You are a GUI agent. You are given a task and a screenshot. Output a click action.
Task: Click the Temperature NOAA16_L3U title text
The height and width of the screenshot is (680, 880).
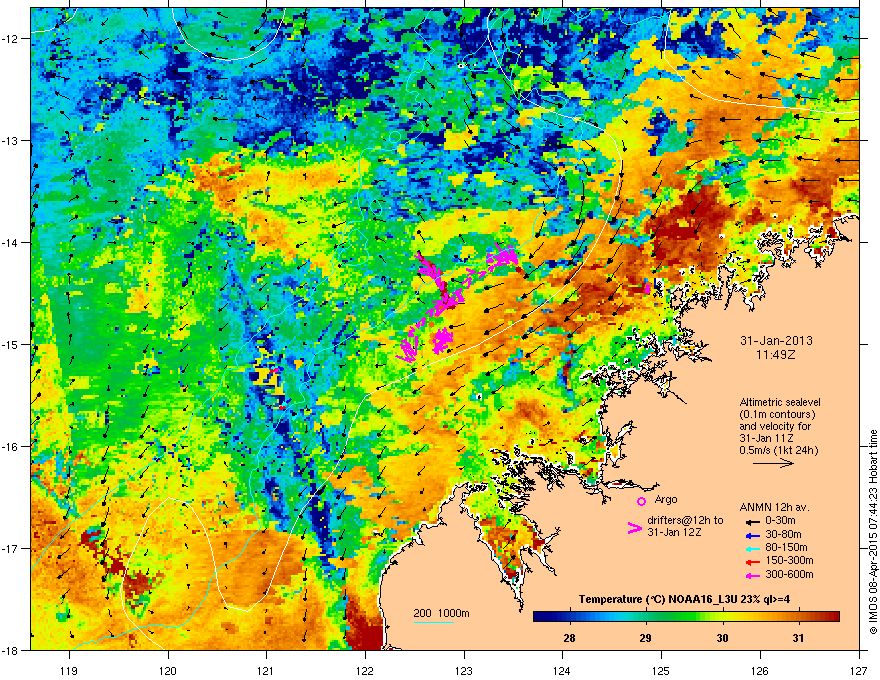pos(684,600)
